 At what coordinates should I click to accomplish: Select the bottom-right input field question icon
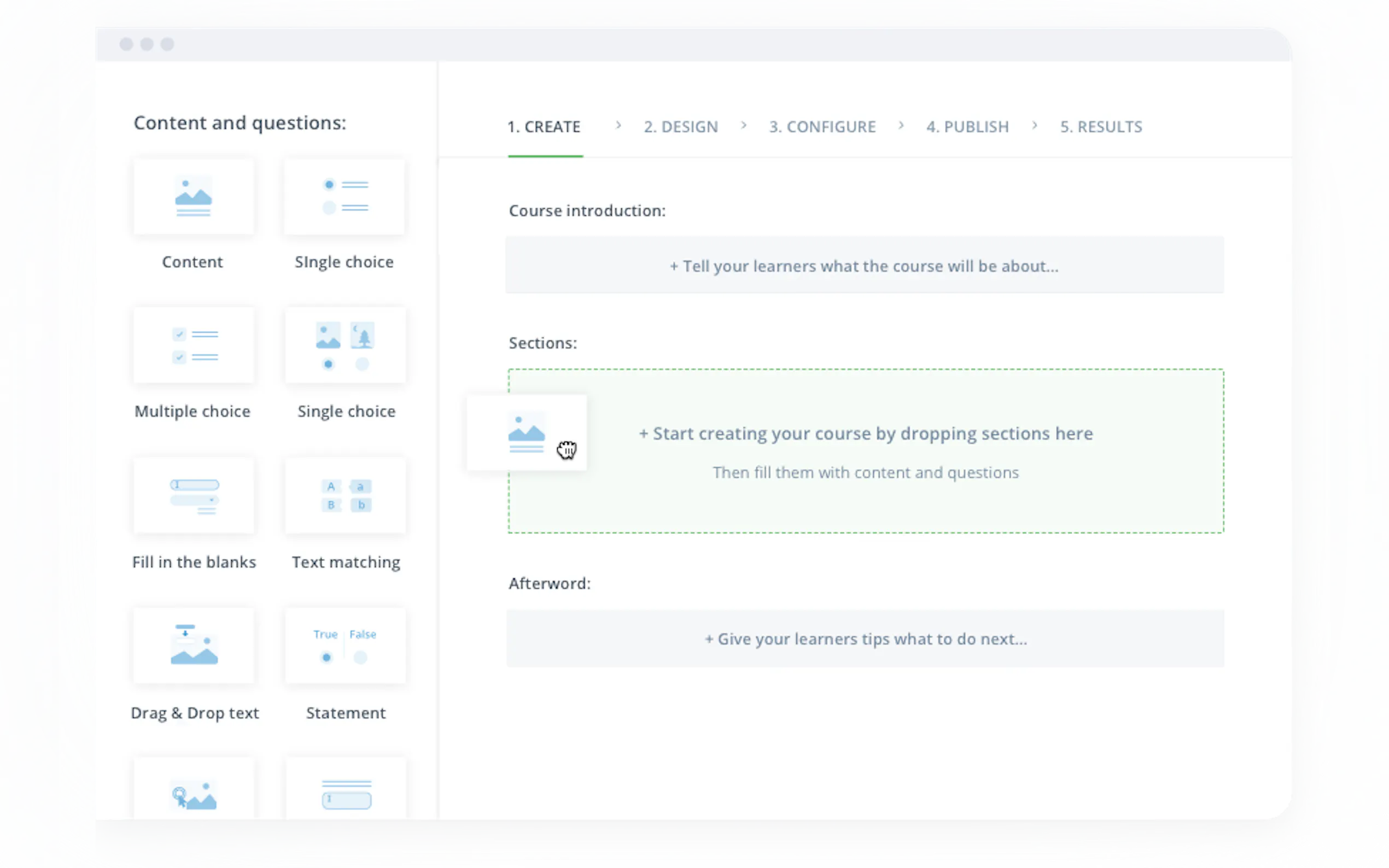pos(345,795)
